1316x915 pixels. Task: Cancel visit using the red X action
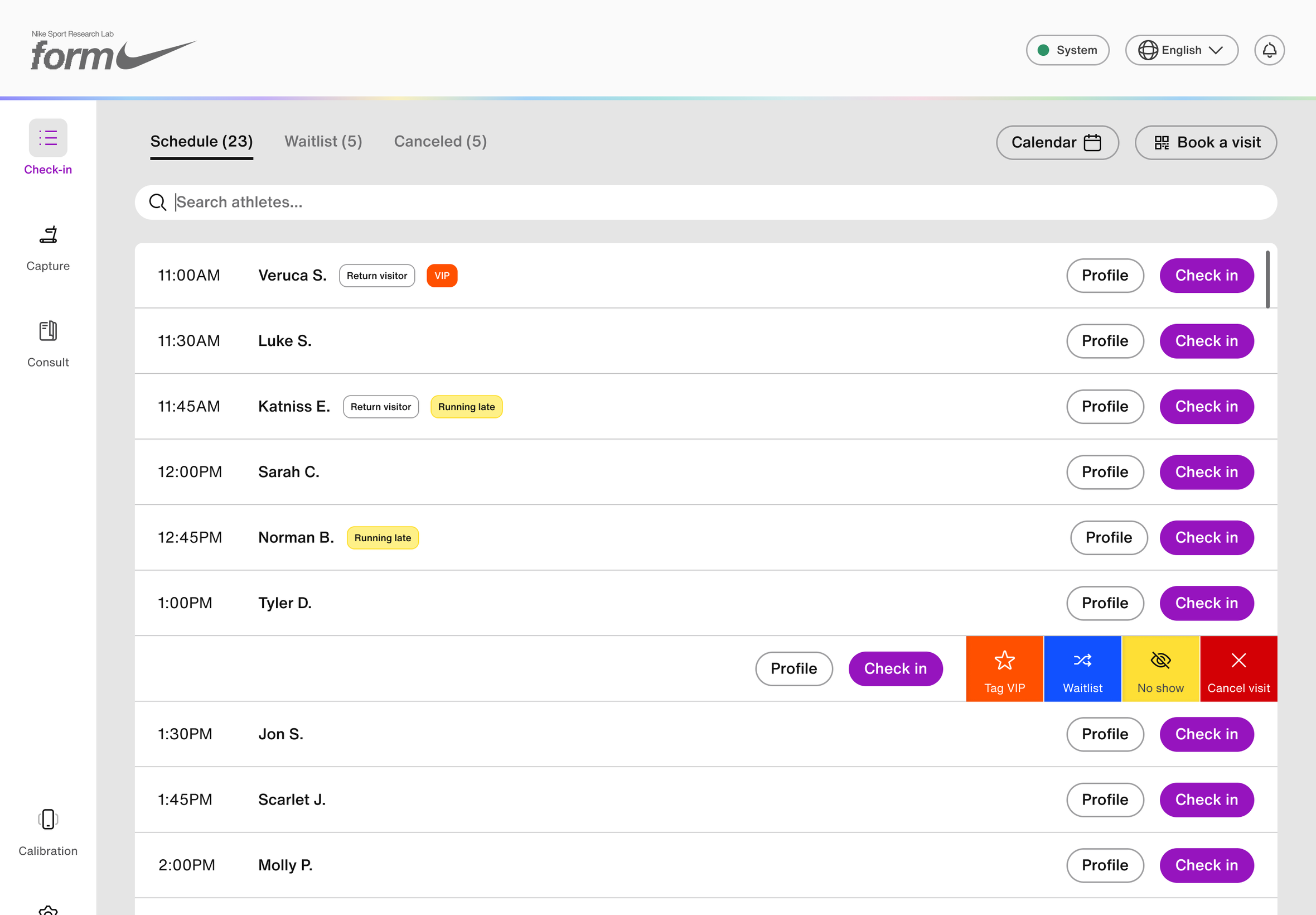tap(1238, 668)
